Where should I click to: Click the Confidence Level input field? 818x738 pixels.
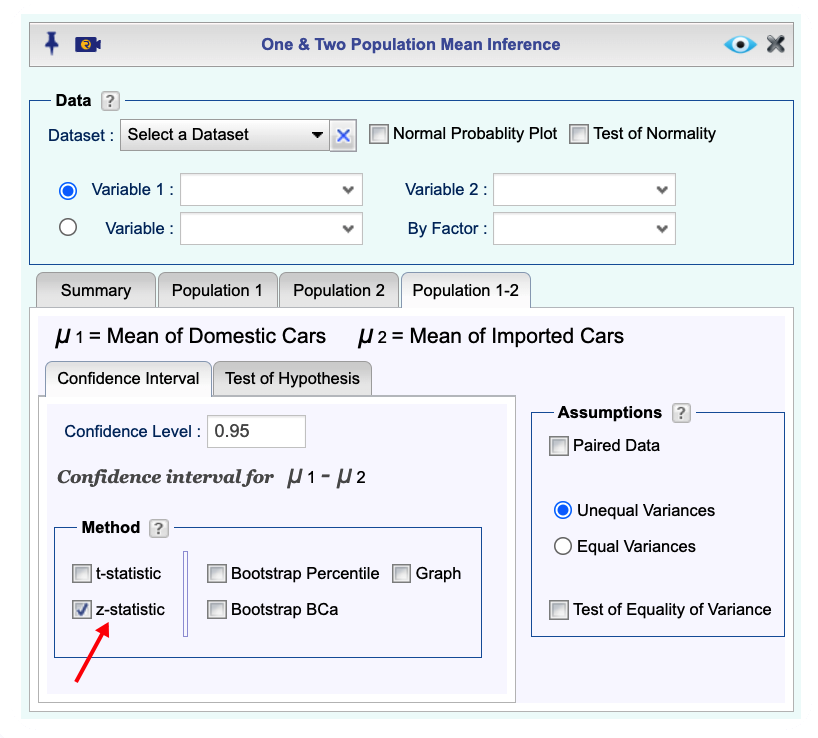tap(256, 431)
